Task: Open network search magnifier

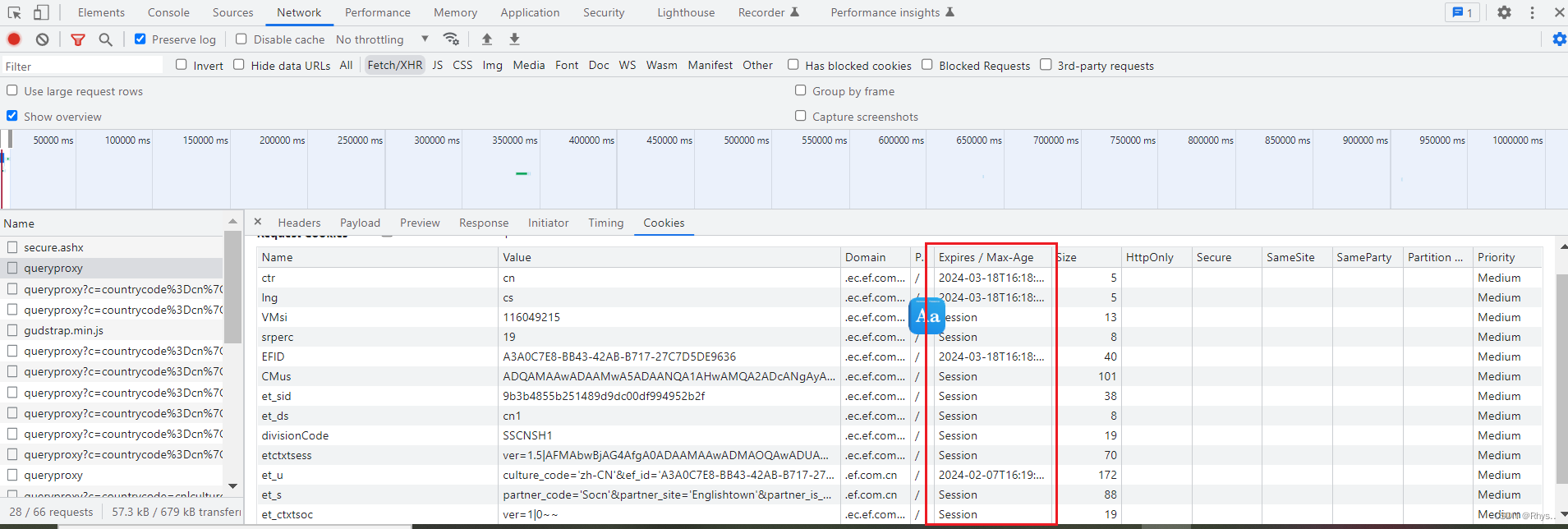Action: (x=105, y=39)
